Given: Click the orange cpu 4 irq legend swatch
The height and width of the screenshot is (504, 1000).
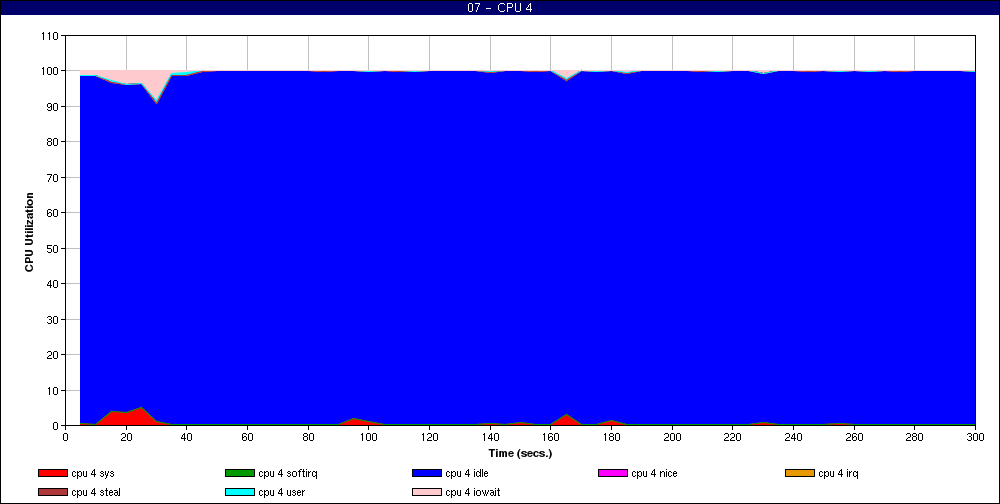Looking at the screenshot, I should 800,473.
